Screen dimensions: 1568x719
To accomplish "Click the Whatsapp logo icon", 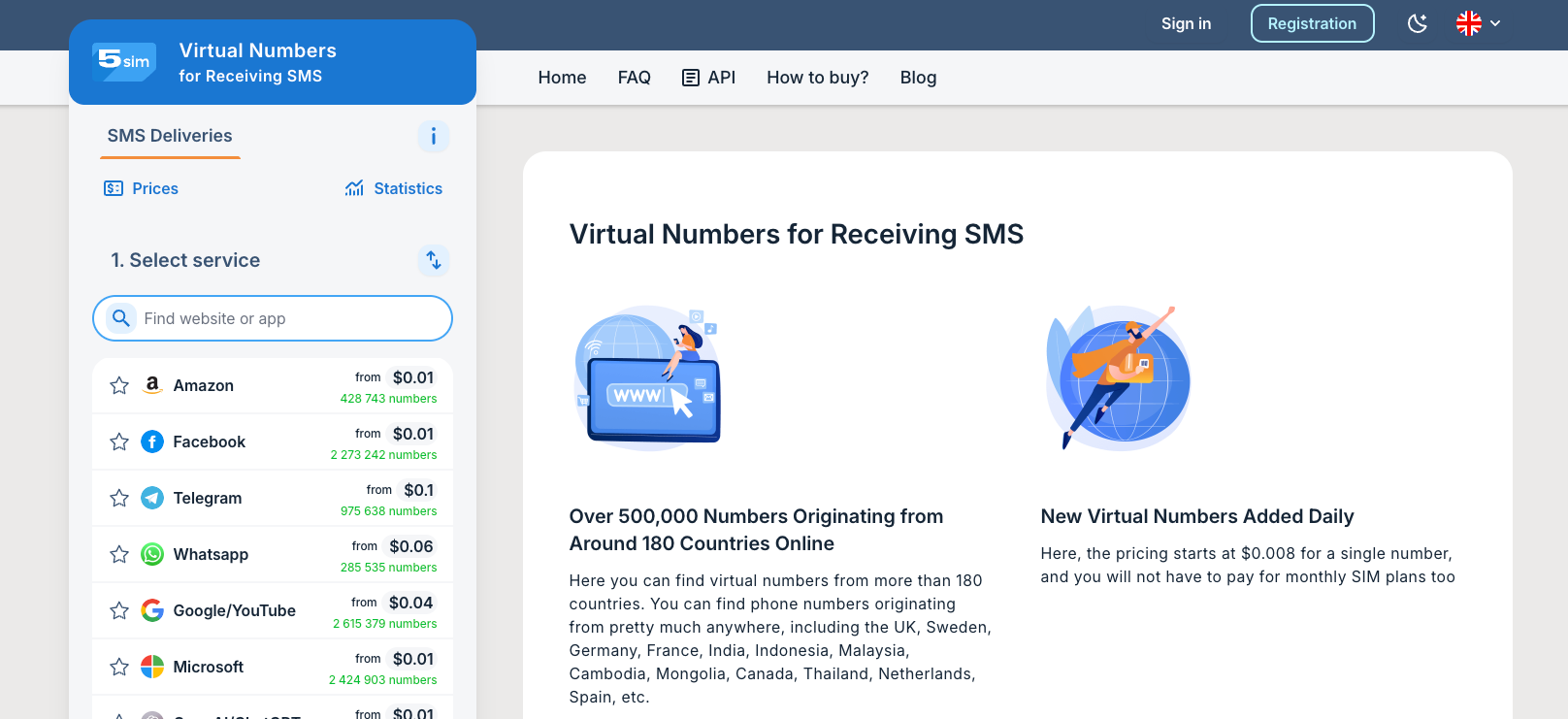I will [152, 554].
